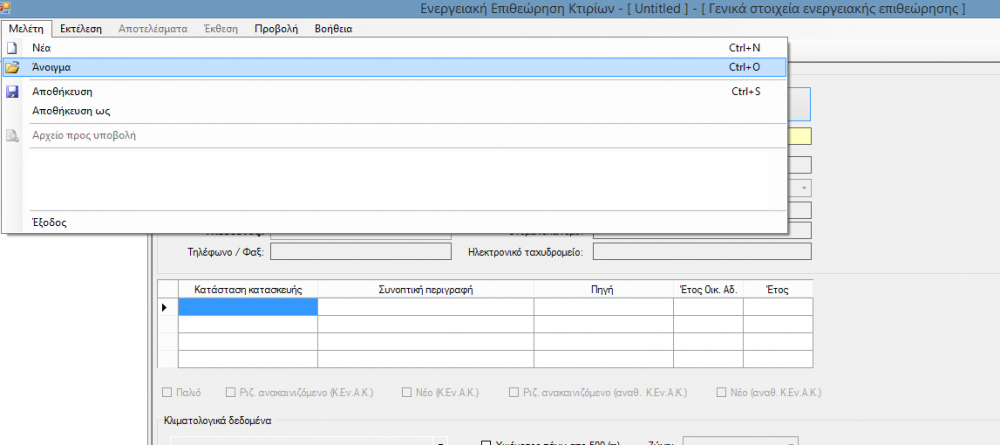Enable the first Νέο (Κ.Εν.Α.Κ.) checkbox
Image resolution: width=1000 pixels, height=445 pixels.
tap(407, 393)
